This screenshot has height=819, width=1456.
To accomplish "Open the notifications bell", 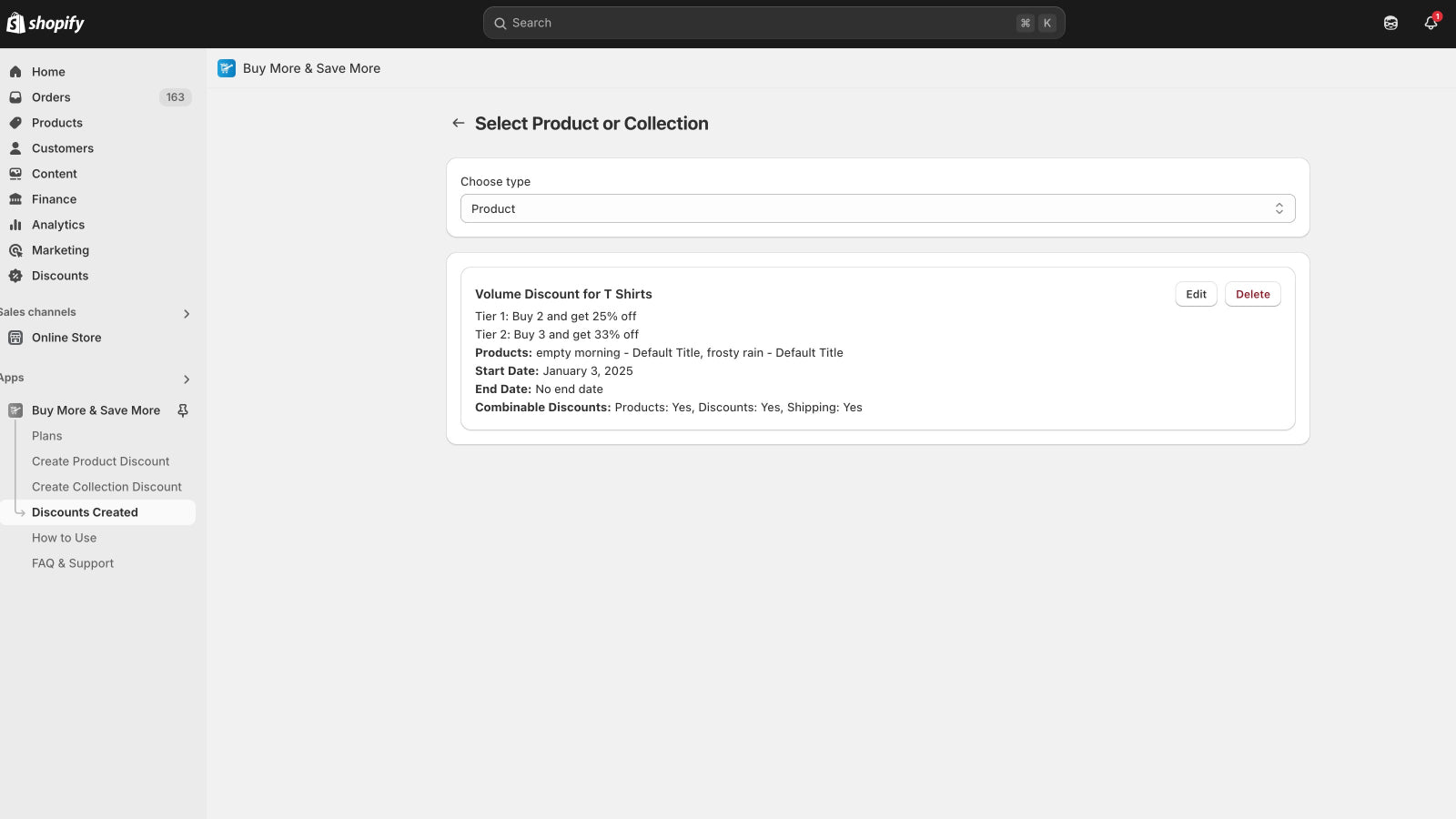I will point(1431,23).
